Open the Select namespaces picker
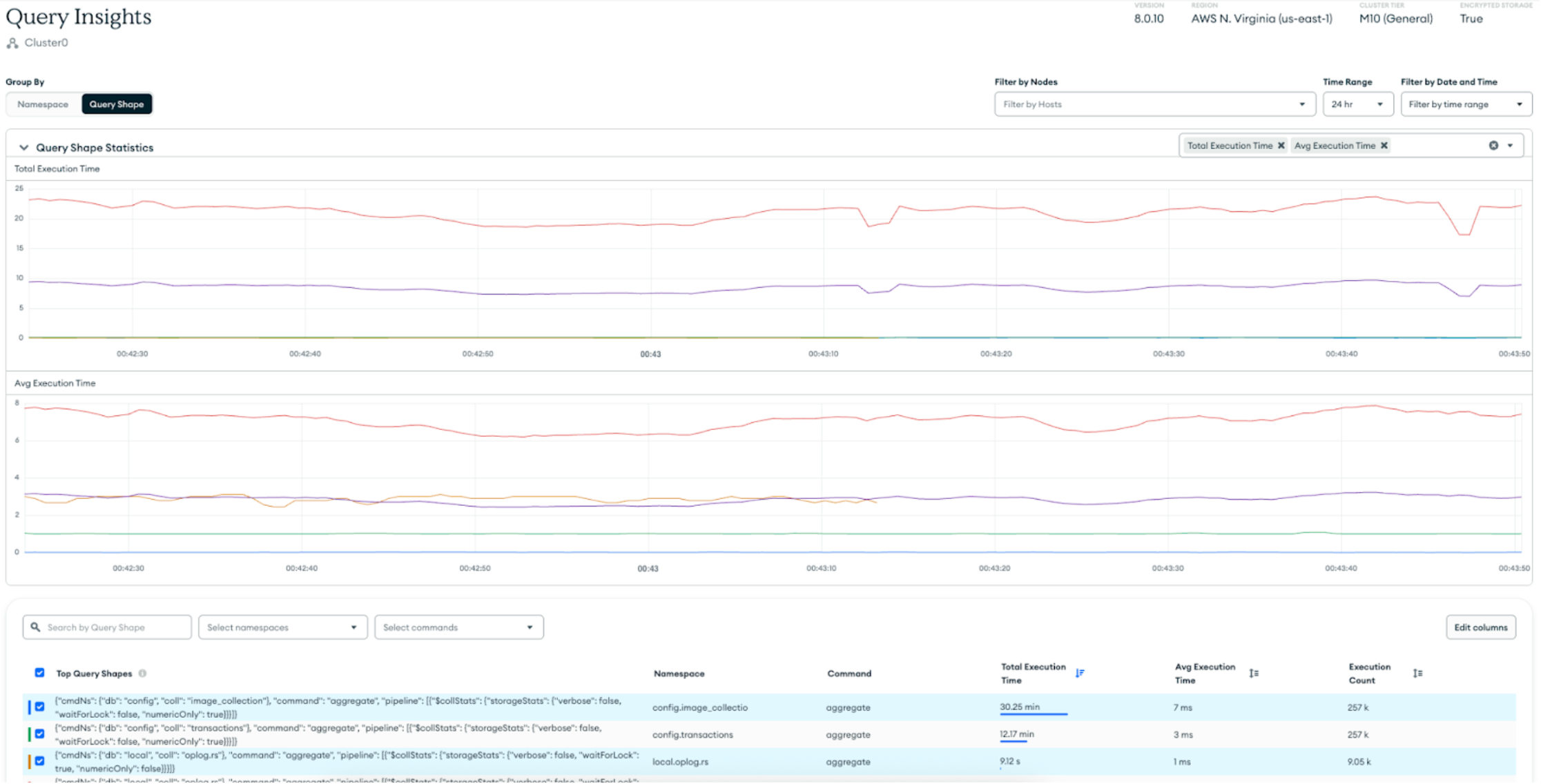This screenshot has height=784, width=1541. pyautogui.click(x=282, y=627)
